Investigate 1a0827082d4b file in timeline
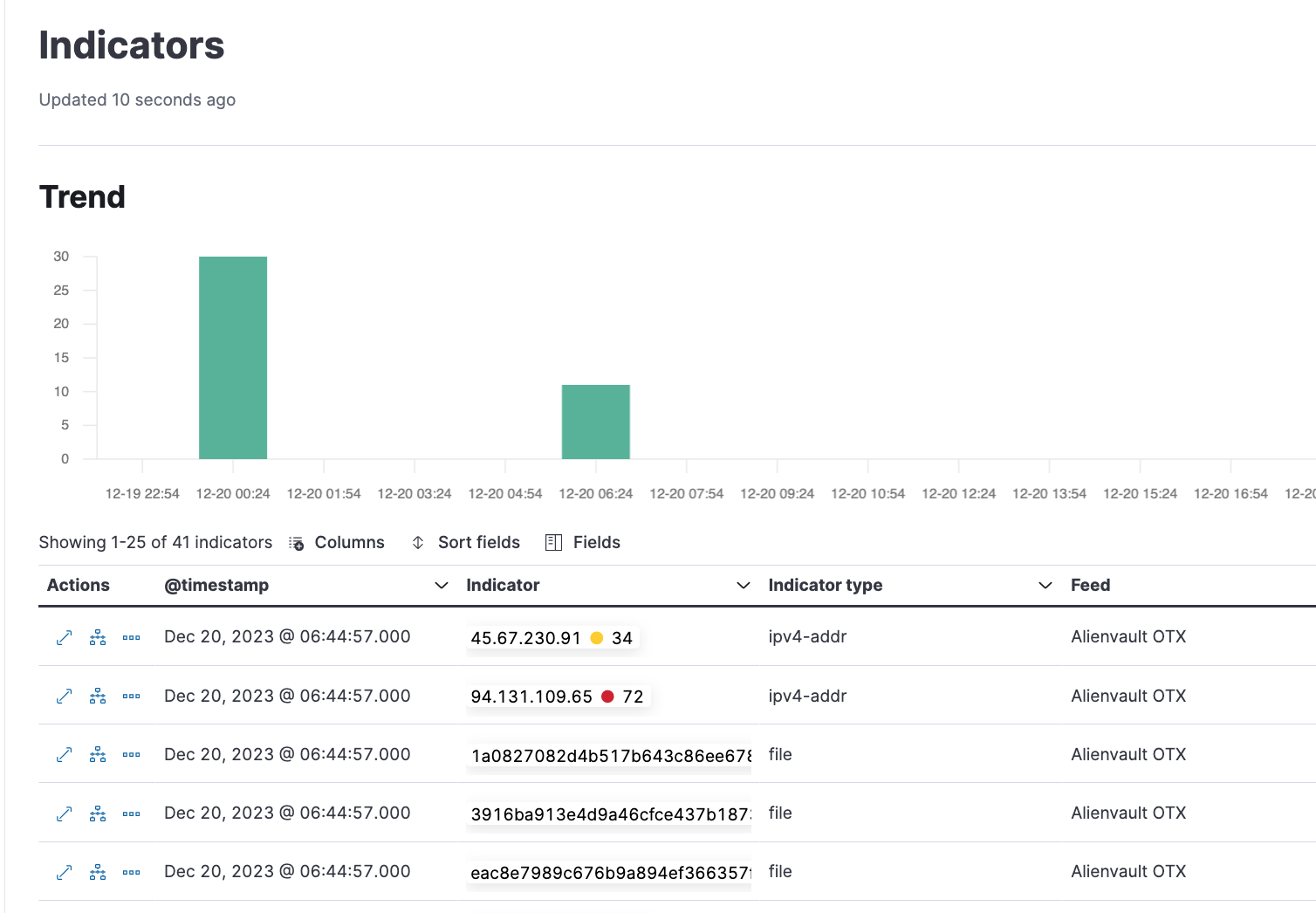The width and height of the screenshot is (1316, 913). tap(98, 755)
